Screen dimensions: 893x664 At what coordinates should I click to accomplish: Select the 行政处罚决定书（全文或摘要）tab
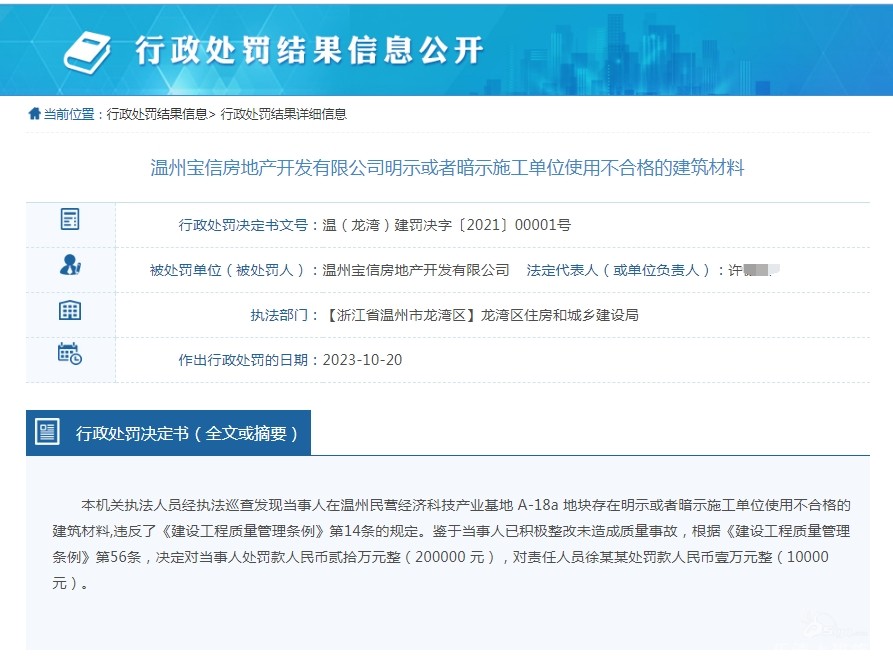click(x=169, y=433)
